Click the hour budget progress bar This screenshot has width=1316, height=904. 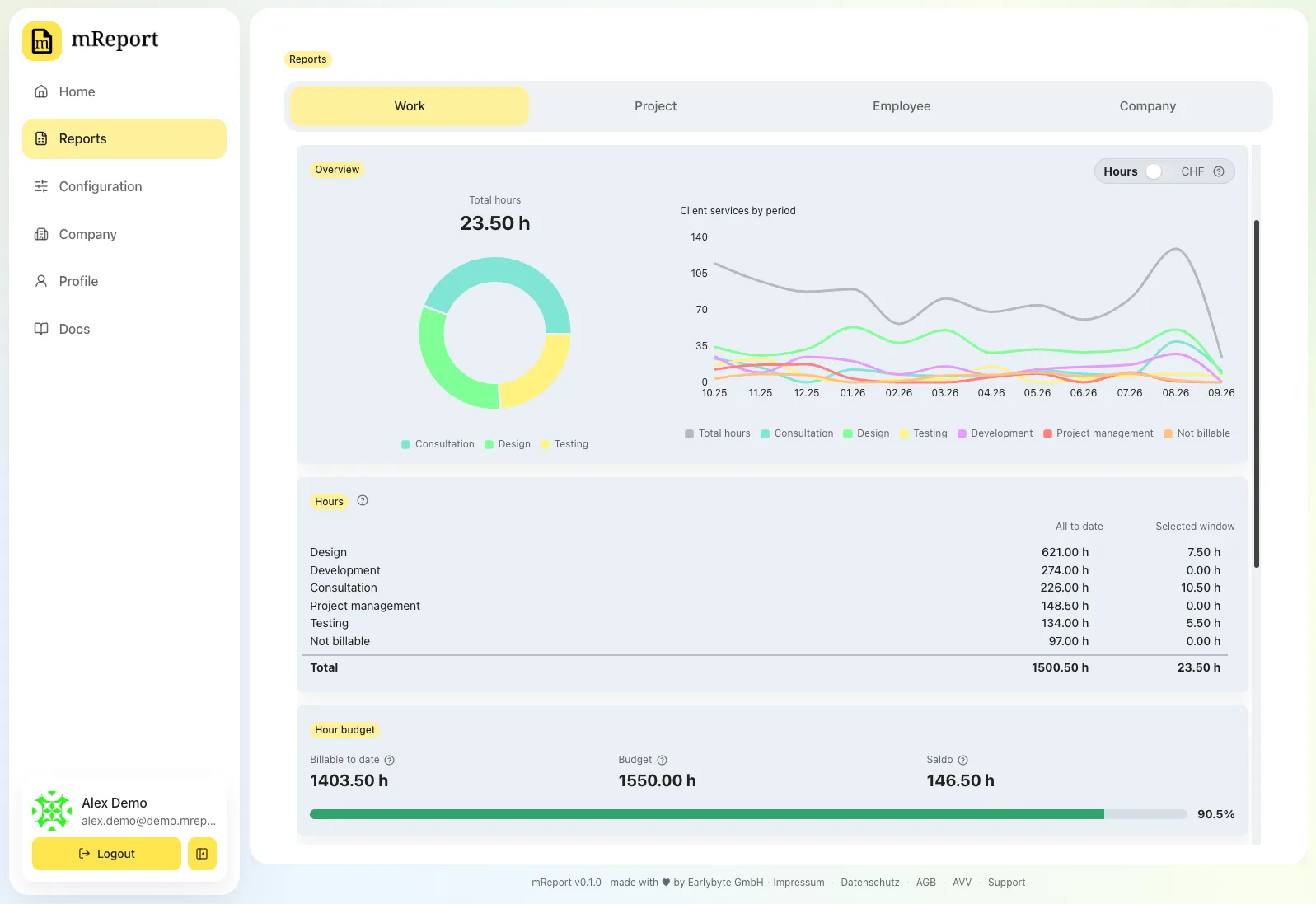[x=748, y=814]
